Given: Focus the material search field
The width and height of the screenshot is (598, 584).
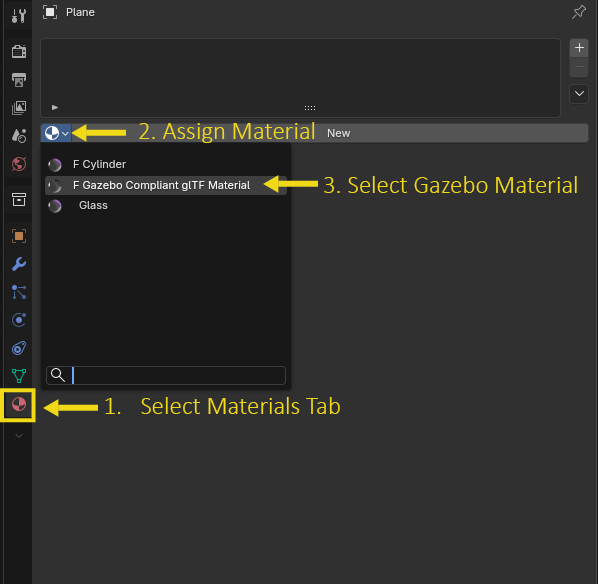Looking at the screenshot, I should [x=166, y=375].
